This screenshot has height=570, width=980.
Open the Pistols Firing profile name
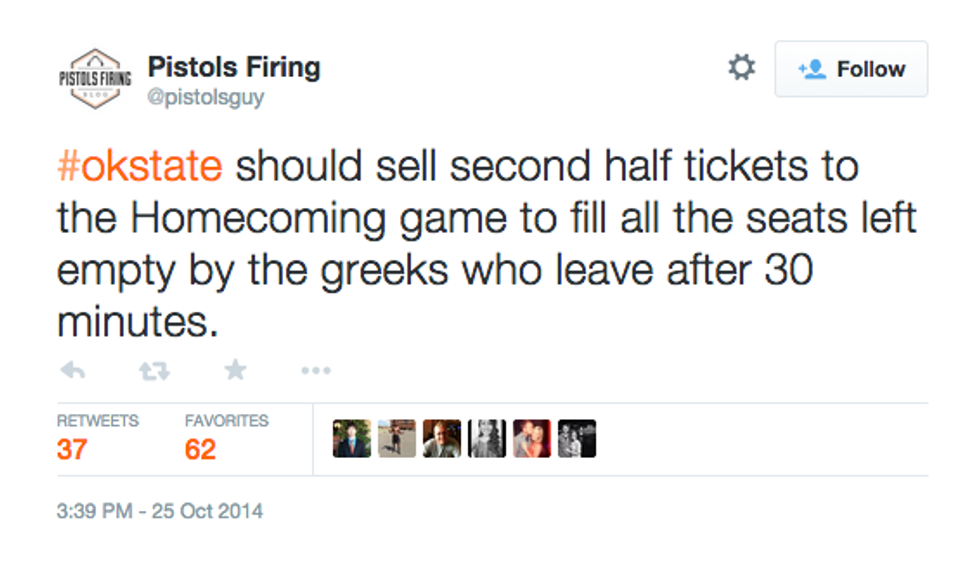[x=234, y=67]
